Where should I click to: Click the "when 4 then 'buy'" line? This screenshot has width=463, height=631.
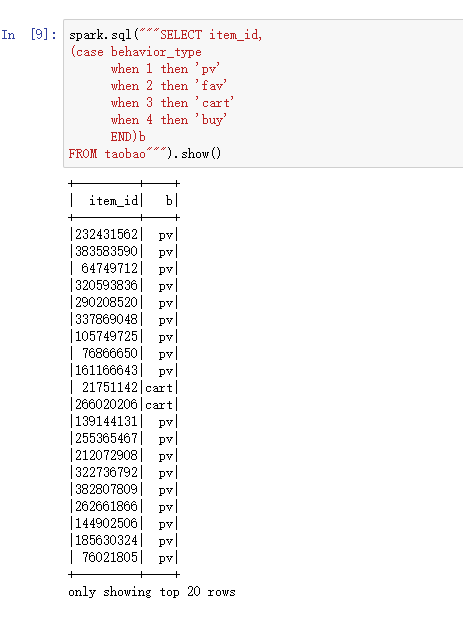pyautogui.click(x=169, y=120)
